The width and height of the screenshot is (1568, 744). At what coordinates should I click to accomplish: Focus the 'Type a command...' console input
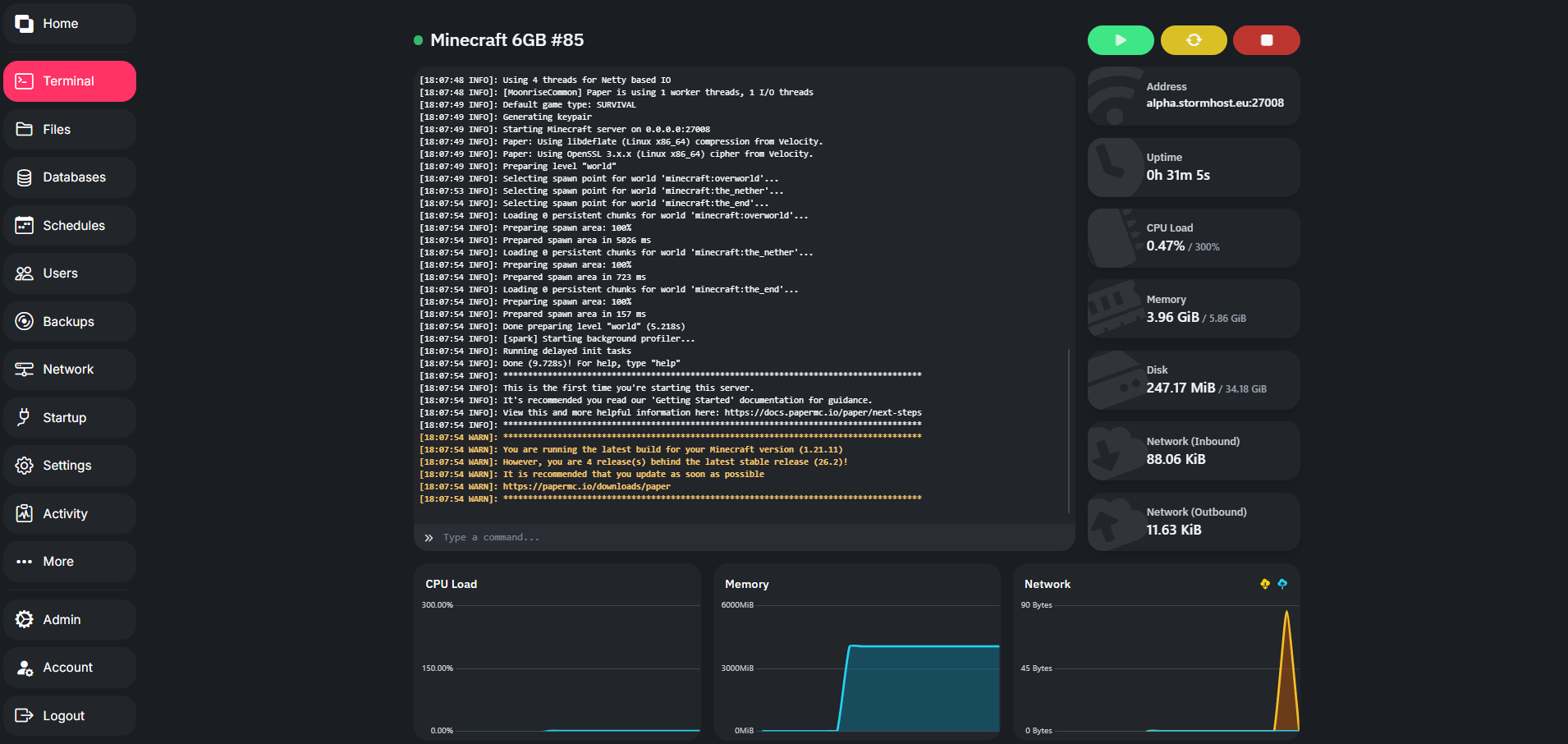pos(745,538)
